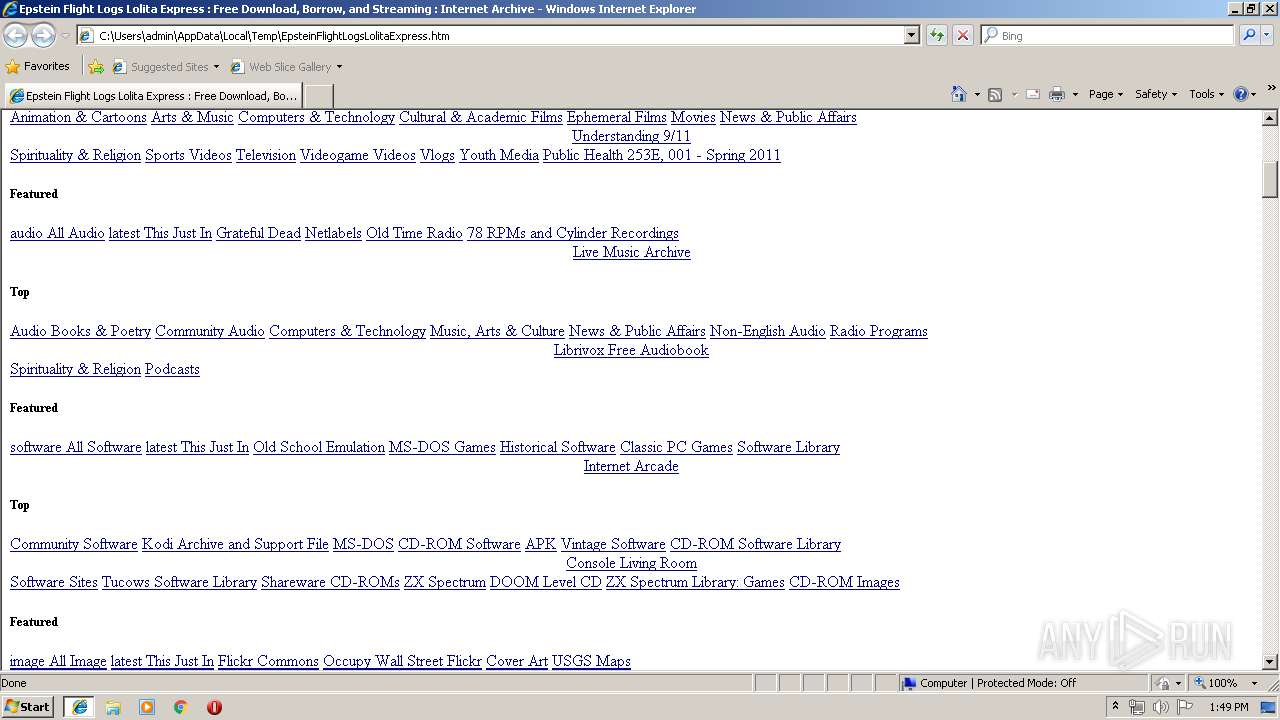Expand command bar overflow chevron
The image size is (1280, 720).
[1271, 88]
